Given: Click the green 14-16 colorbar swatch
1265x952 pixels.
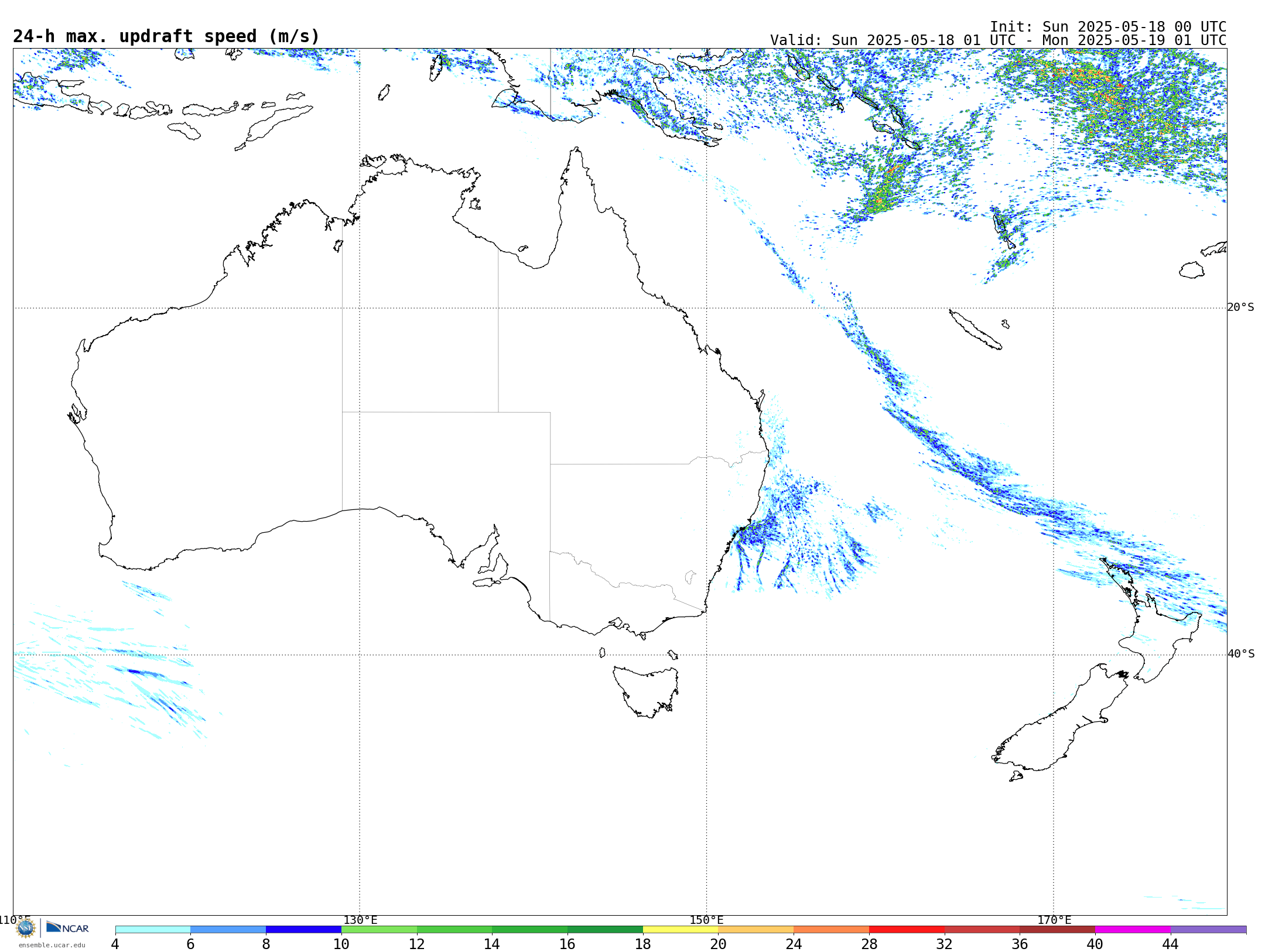Looking at the screenshot, I should [x=529, y=930].
